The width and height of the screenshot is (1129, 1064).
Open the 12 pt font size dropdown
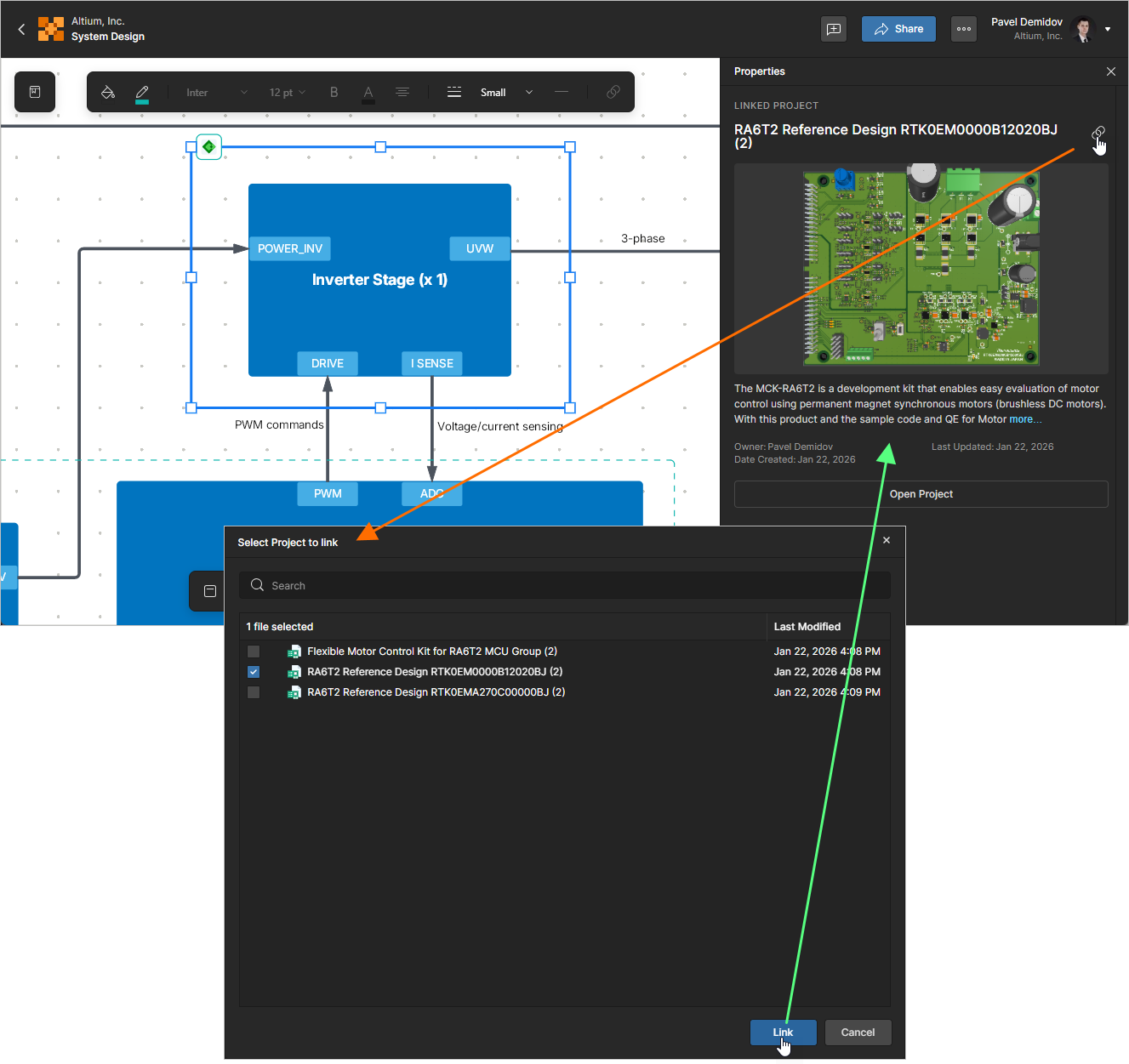[x=288, y=92]
